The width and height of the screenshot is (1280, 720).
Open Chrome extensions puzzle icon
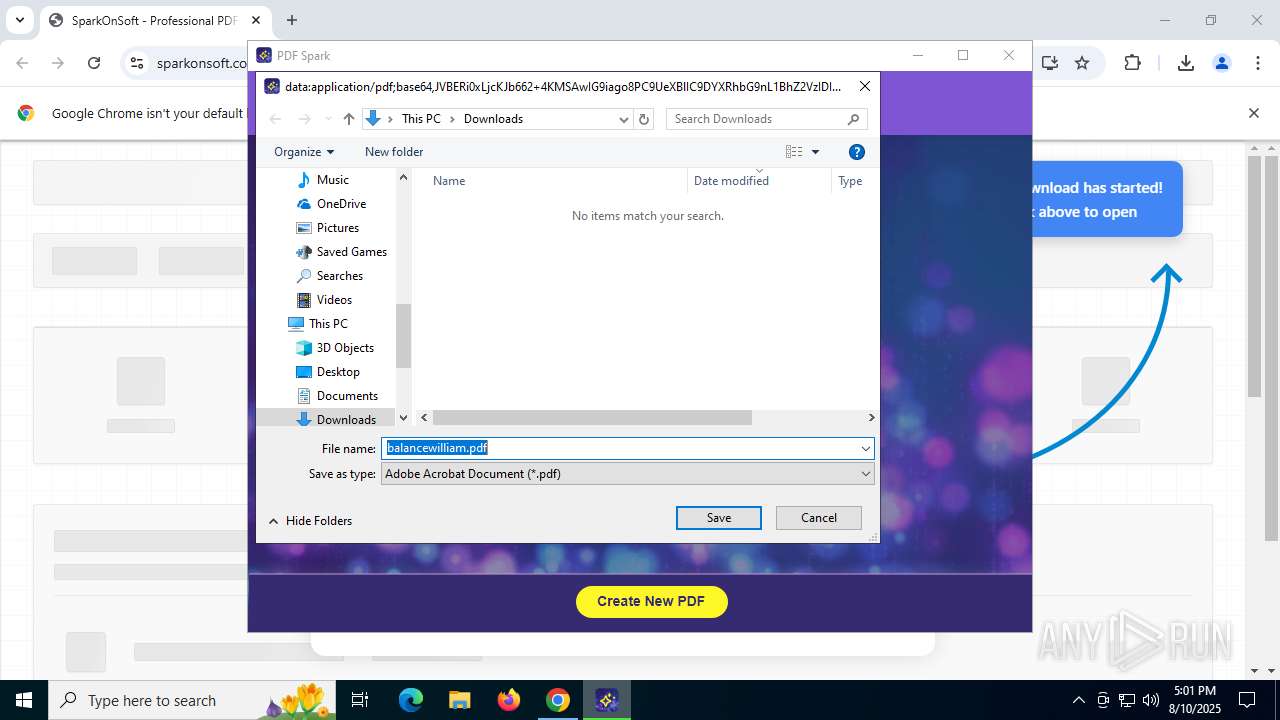pyautogui.click(x=1132, y=63)
